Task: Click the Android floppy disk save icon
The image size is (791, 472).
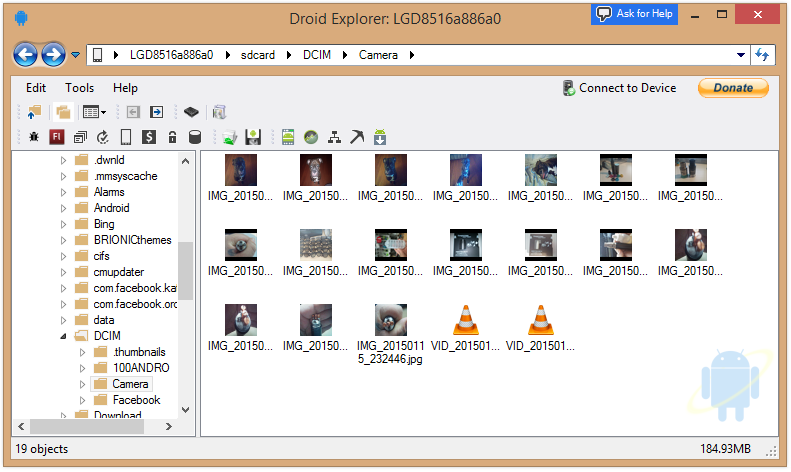Action: pos(253,137)
